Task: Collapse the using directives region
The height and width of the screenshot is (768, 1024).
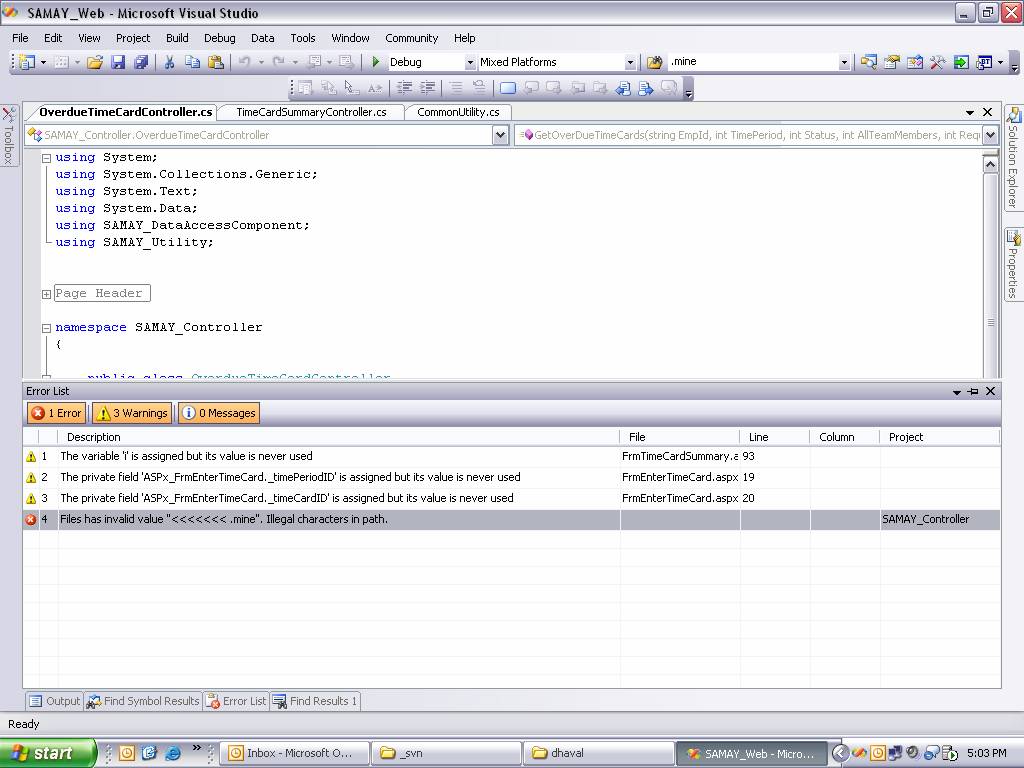Action: pos(46,158)
